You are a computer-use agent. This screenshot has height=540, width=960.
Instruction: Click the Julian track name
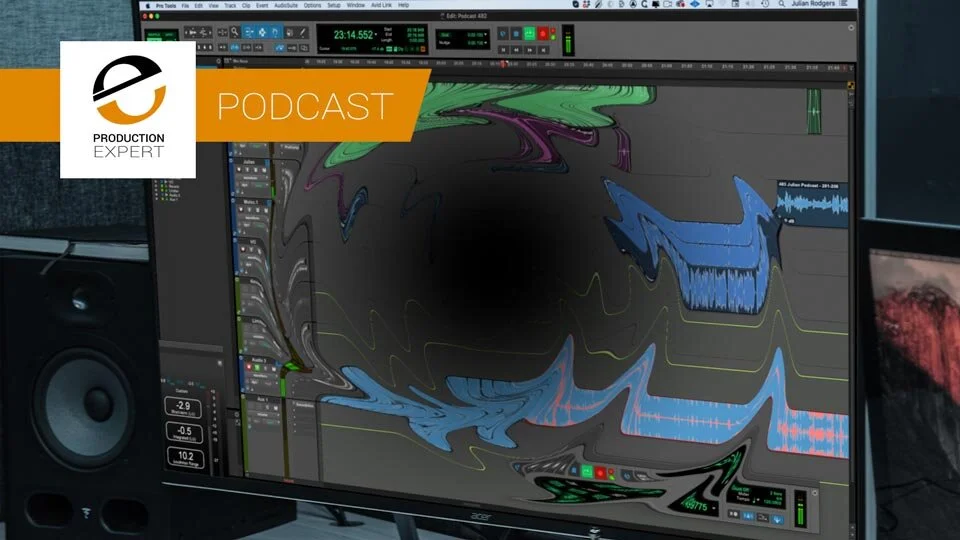pyautogui.click(x=249, y=162)
